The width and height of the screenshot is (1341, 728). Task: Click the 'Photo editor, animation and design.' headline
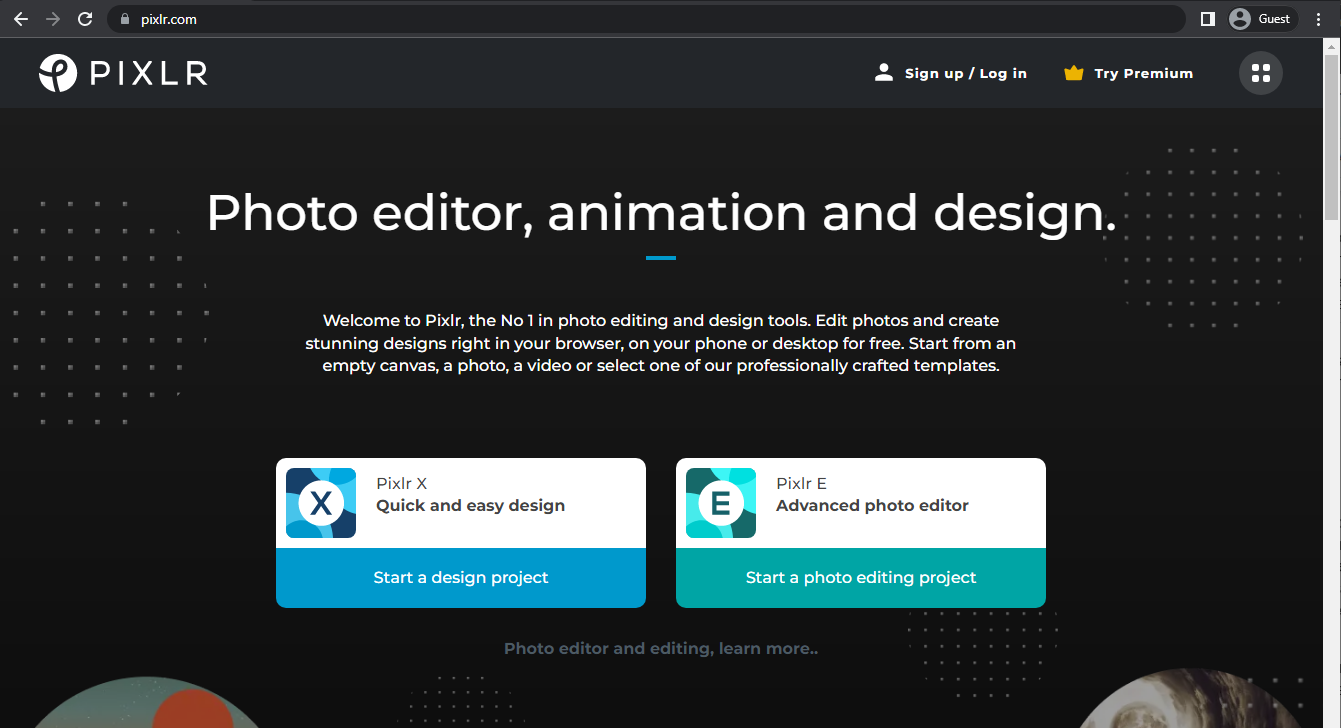661,213
